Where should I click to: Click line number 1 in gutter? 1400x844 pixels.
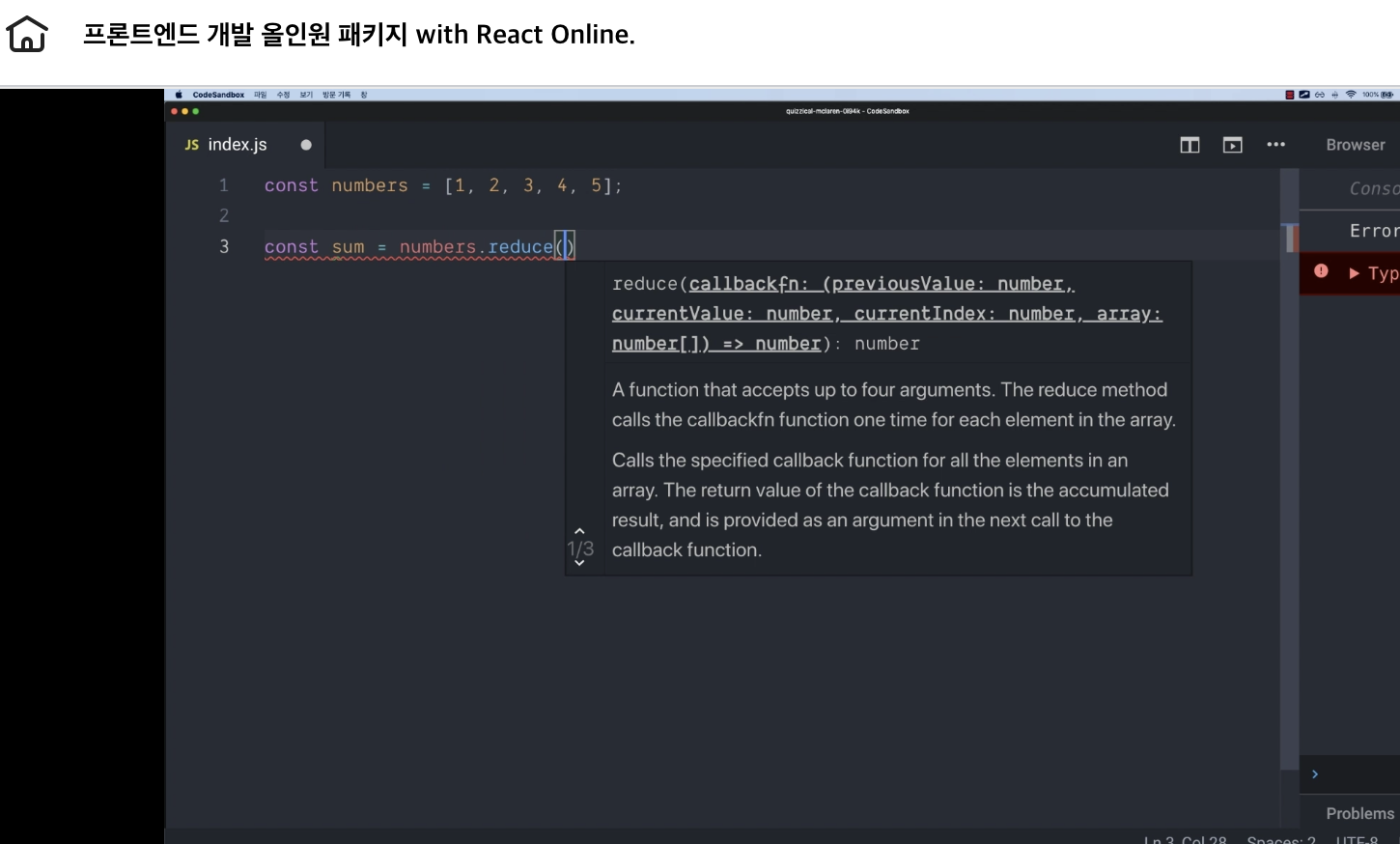[x=224, y=185]
